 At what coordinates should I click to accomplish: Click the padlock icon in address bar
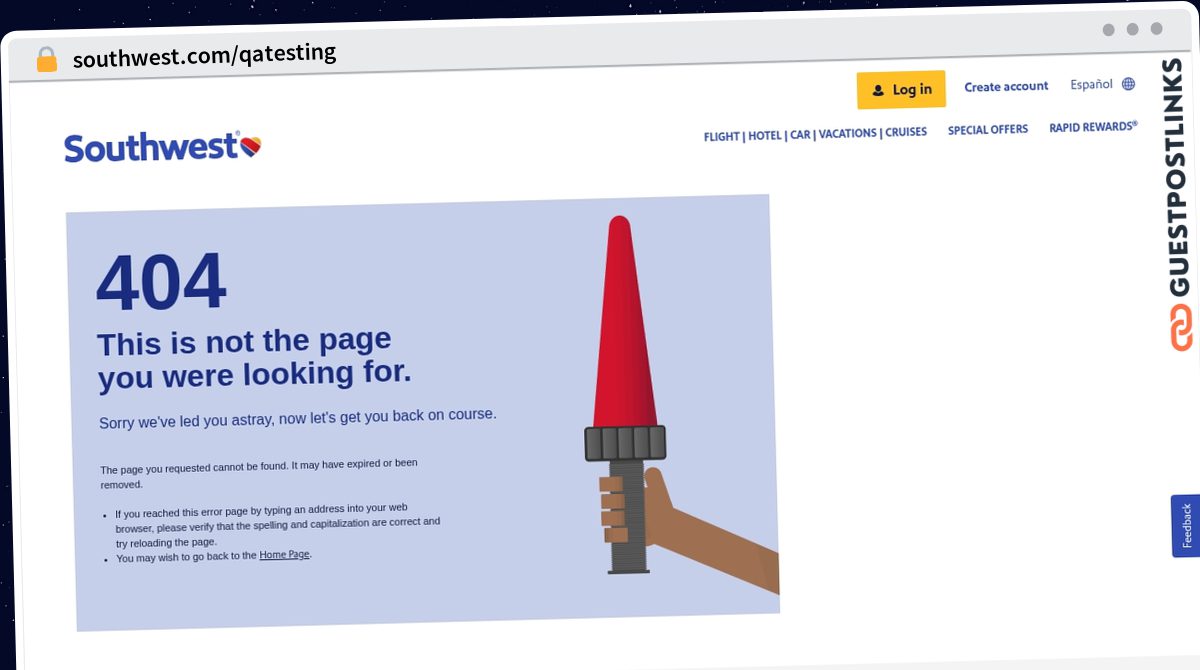[47, 60]
